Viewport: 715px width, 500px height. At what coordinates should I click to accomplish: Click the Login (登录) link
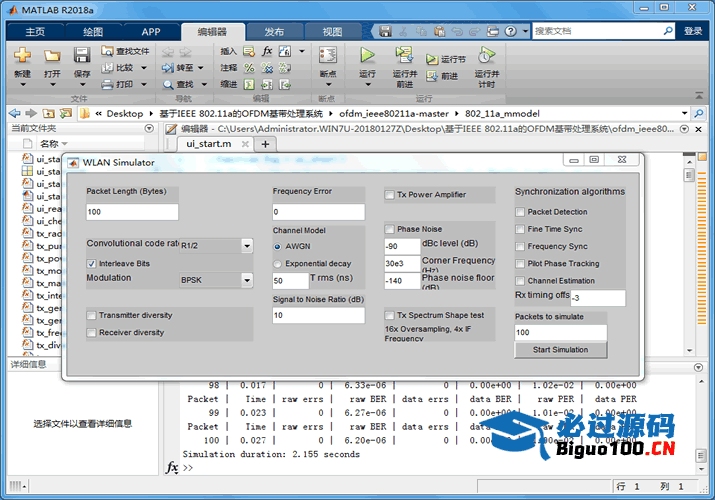point(693,31)
